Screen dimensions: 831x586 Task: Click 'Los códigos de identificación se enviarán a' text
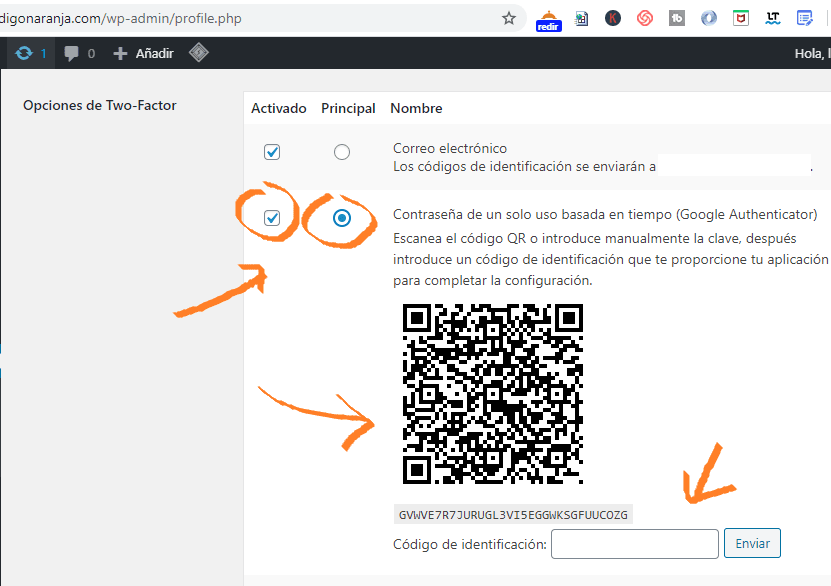coord(525,166)
